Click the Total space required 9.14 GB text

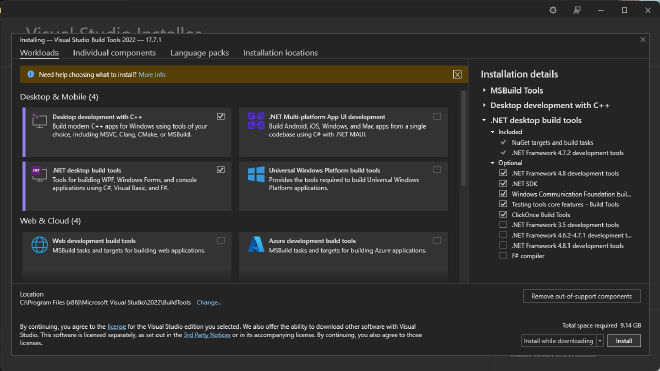coord(601,325)
